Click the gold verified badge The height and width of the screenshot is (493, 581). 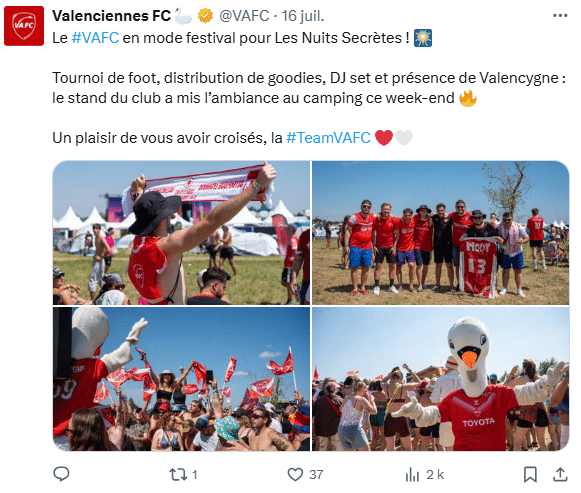click(205, 16)
